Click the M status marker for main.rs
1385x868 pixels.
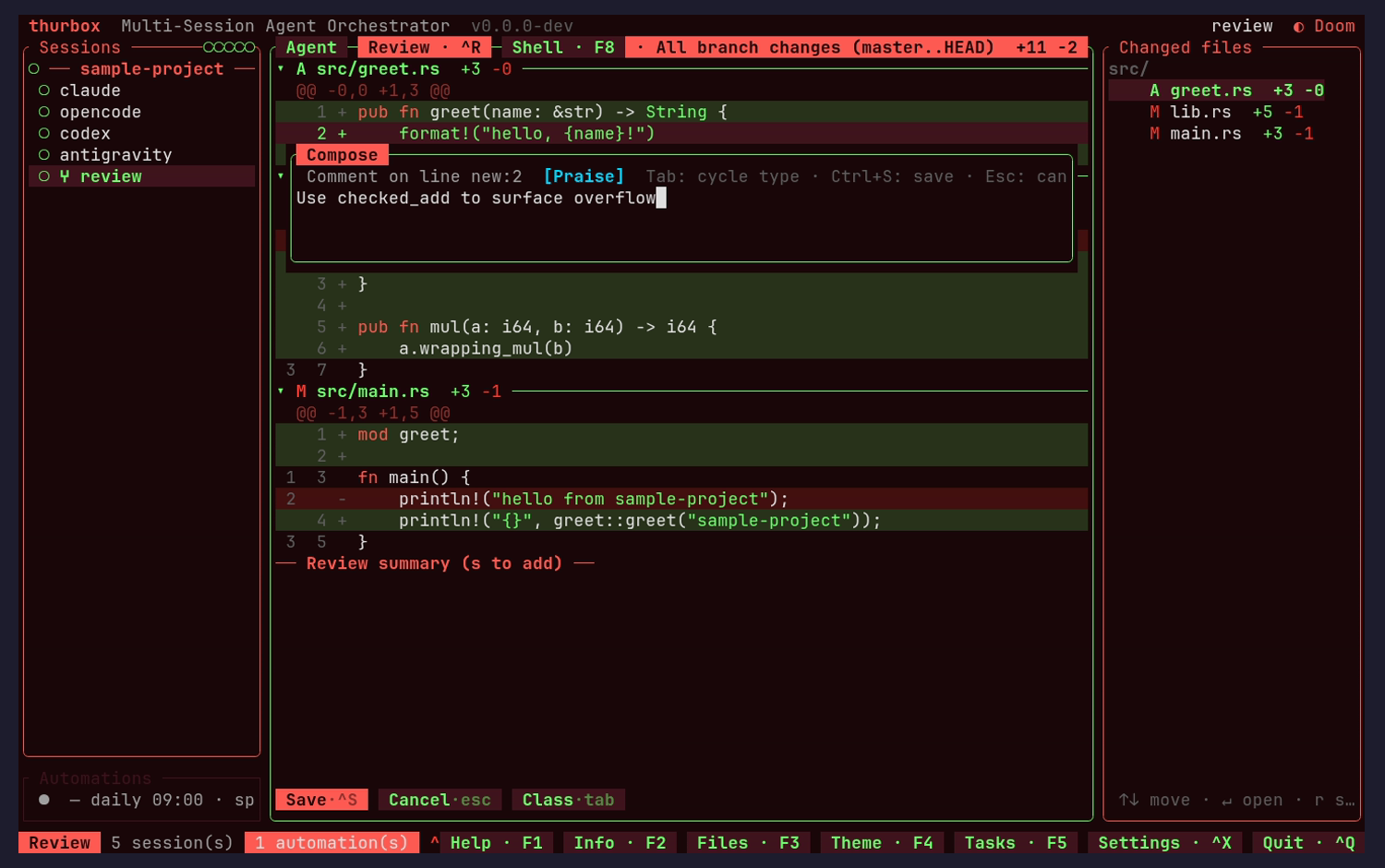pyautogui.click(x=1154, y=134)
